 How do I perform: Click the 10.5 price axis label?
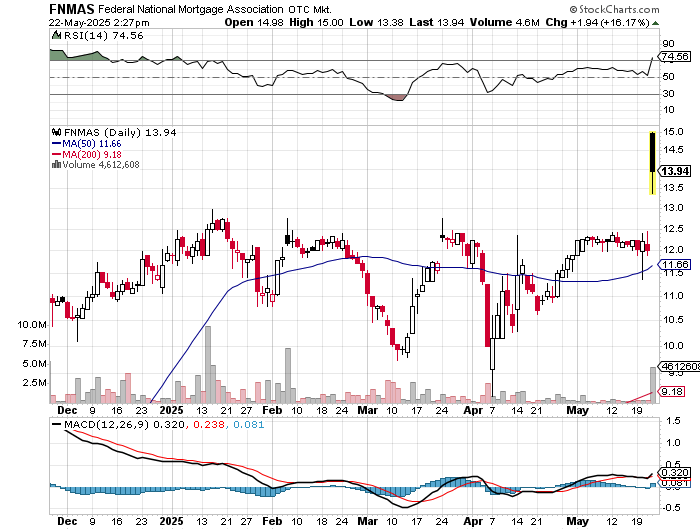pyautogui.click(x=673, y=320)
